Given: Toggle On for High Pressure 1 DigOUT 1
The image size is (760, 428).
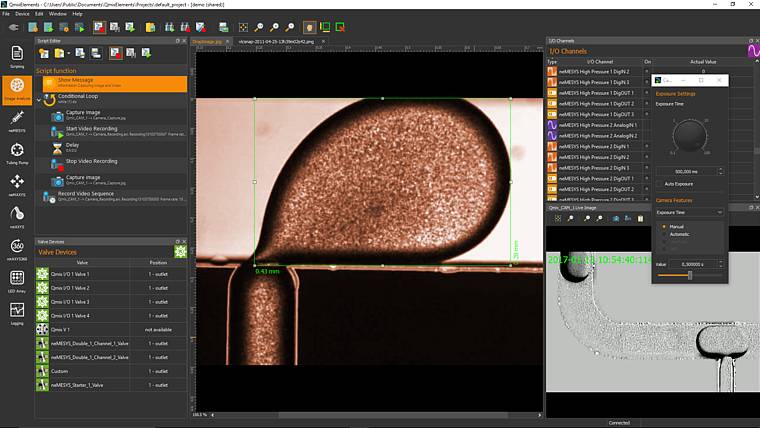Looking at the screenshot, I should point(647,93).
